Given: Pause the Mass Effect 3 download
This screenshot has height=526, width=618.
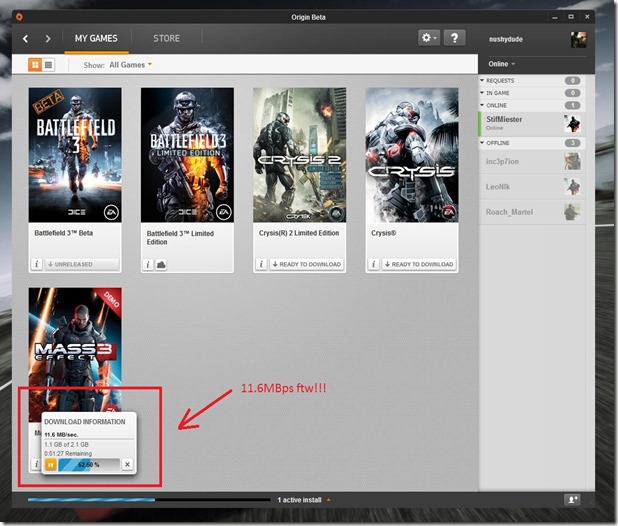Looking at the screenshot, I should click(x=50, y=465).
